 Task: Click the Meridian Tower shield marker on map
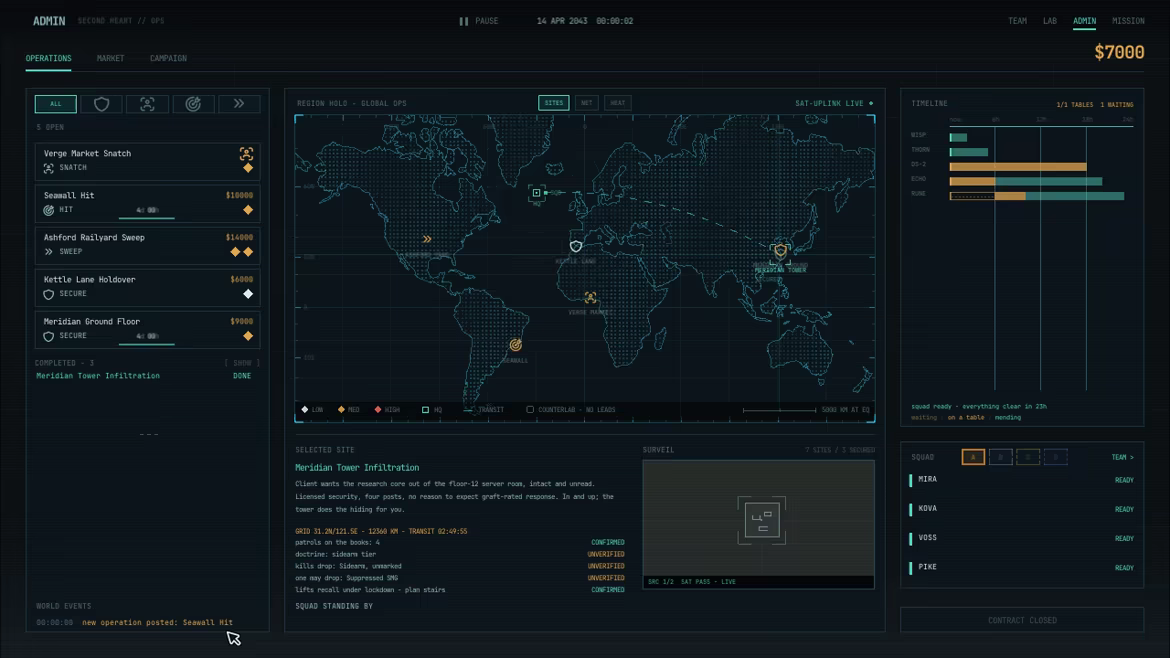click(780, 251)
